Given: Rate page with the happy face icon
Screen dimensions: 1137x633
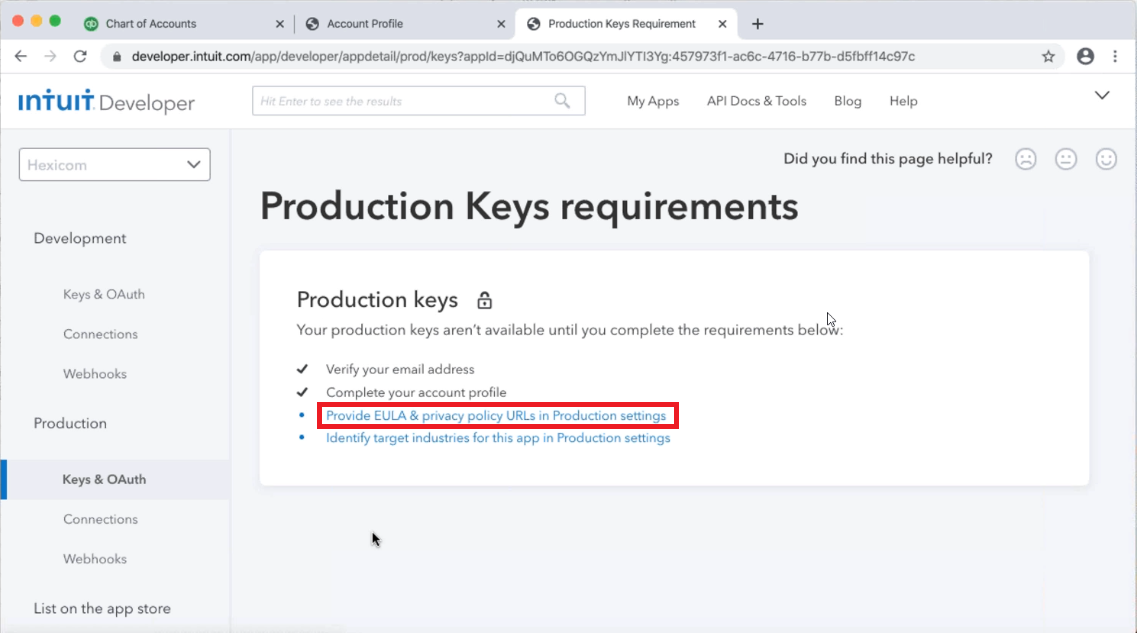Looking at the screenshot, I should pyautogui.click(x=1106, y=159).
